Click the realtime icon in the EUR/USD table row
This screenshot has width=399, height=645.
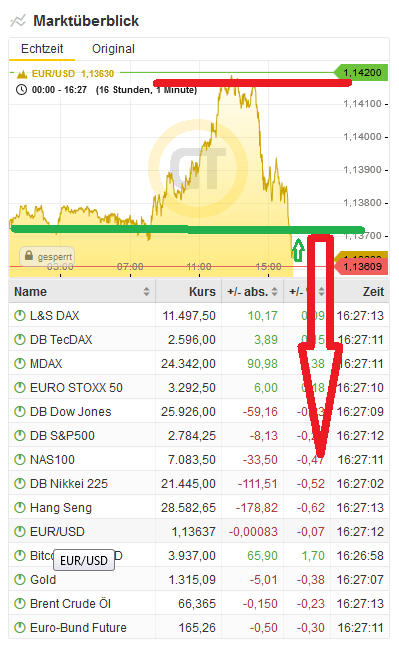[20, 531]
